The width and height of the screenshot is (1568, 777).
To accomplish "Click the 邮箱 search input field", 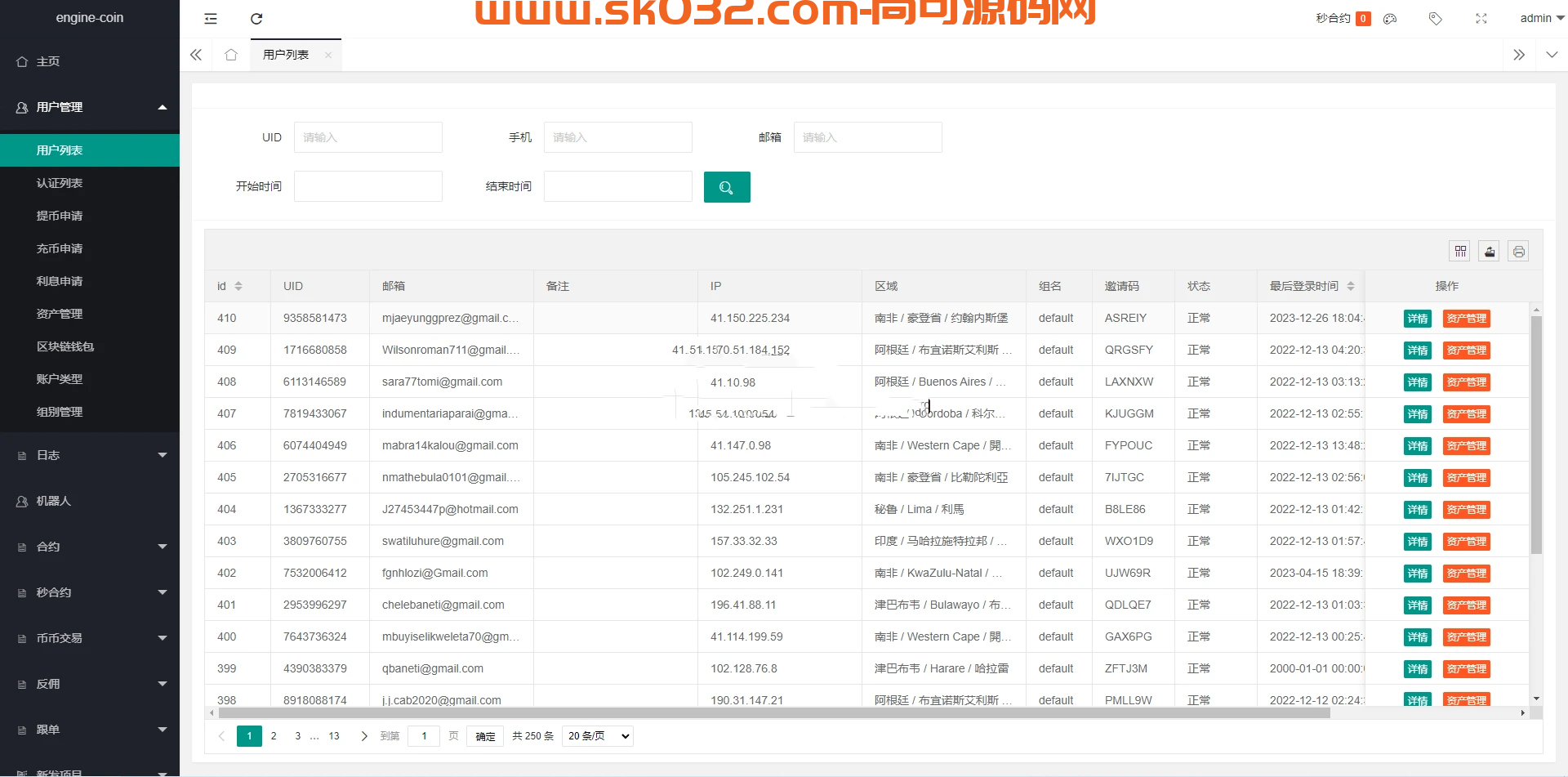I will (x=868, y=137).
